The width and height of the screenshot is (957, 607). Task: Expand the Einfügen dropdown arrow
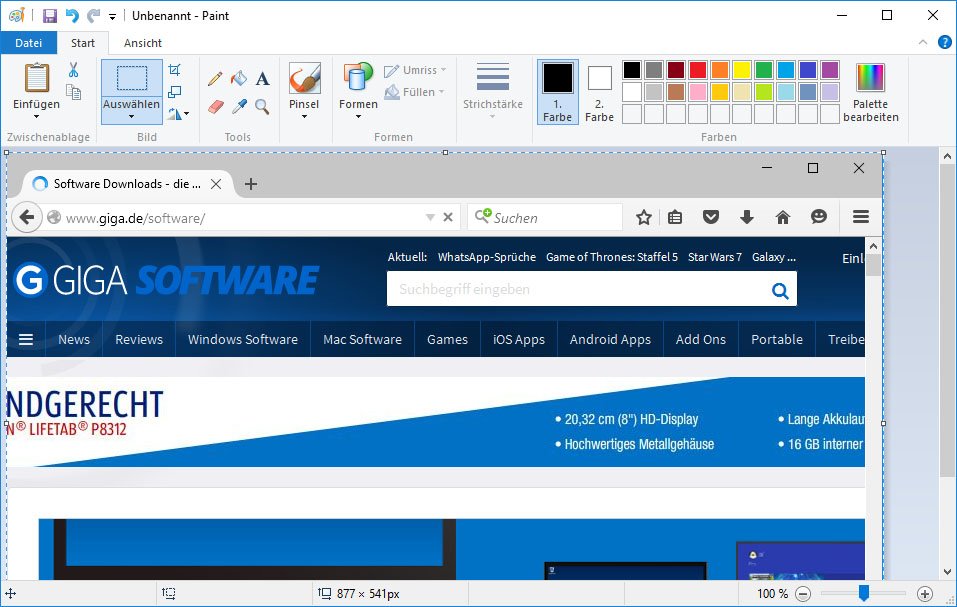pos(37,117)
